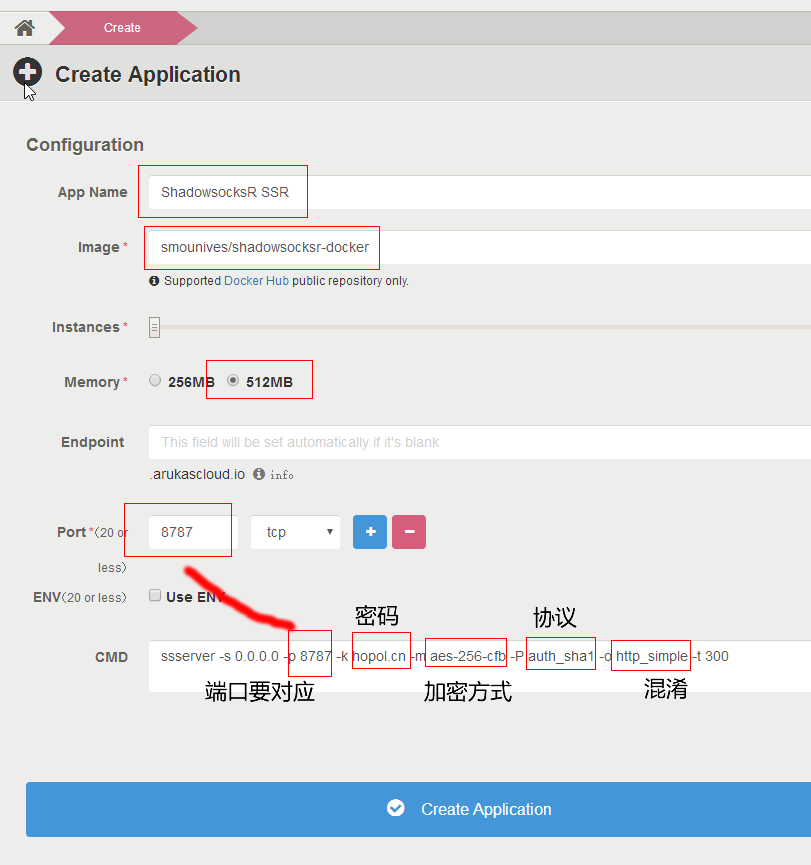Focus the CMD command field
Screen dimensions: 811x865
tap(479, 666)
